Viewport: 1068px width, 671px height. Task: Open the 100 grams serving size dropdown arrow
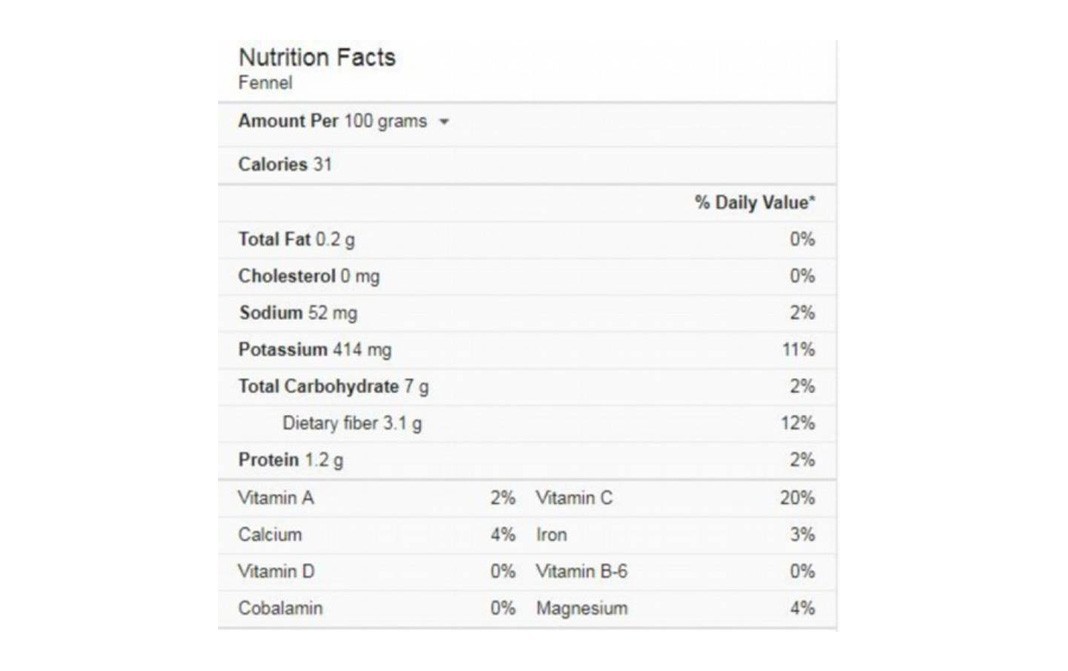click(444, 122)
